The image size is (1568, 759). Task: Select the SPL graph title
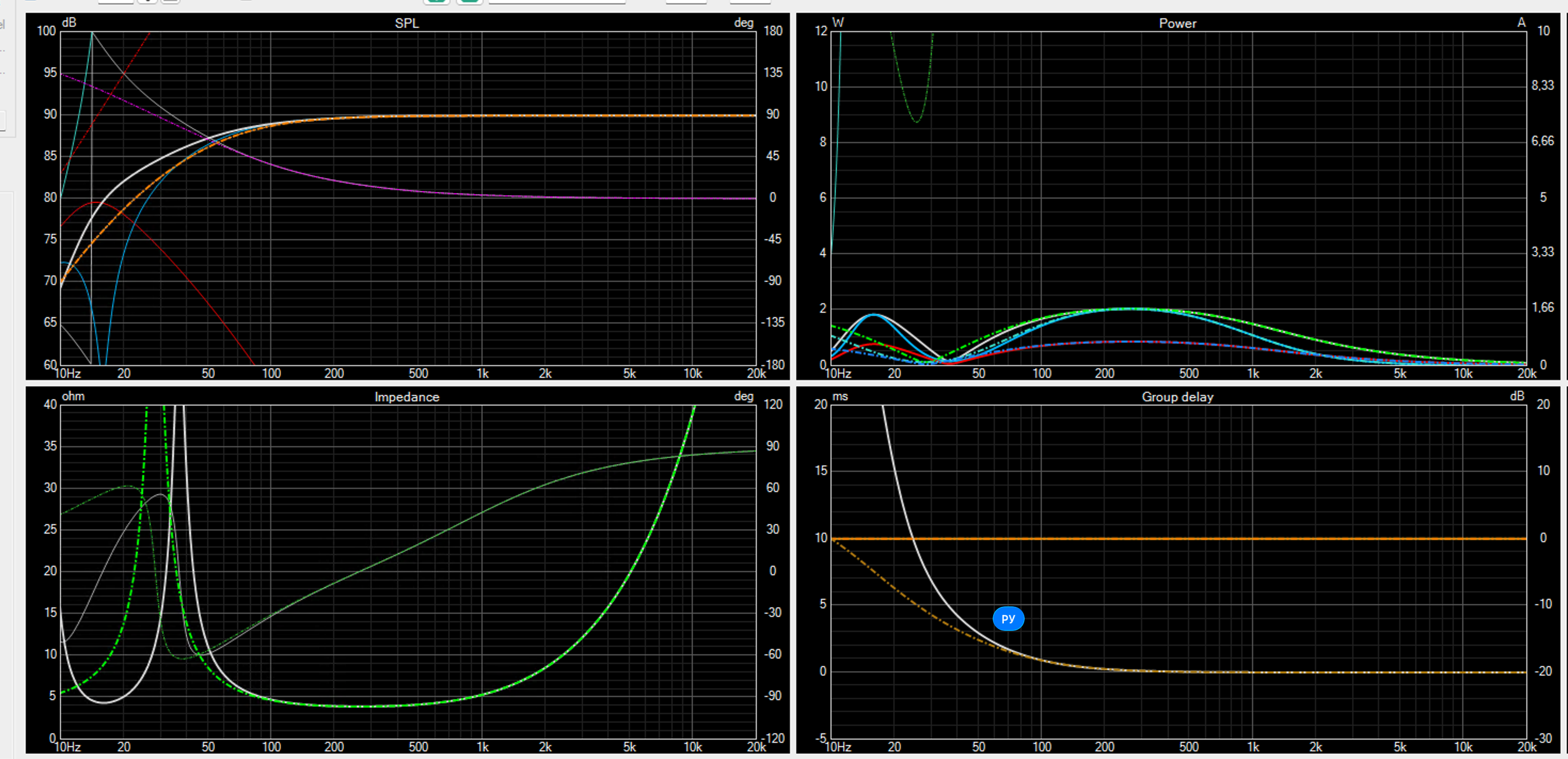click(407, 23)
